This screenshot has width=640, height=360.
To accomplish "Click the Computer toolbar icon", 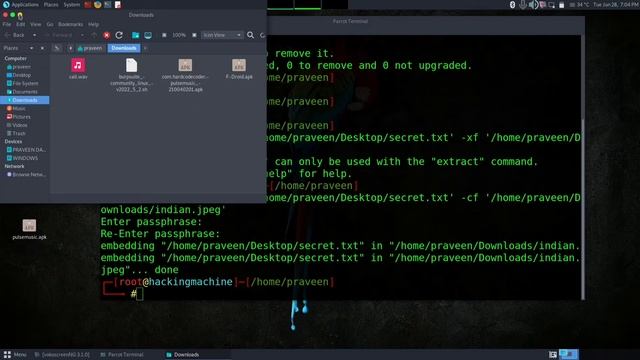I will pos(148,35).
